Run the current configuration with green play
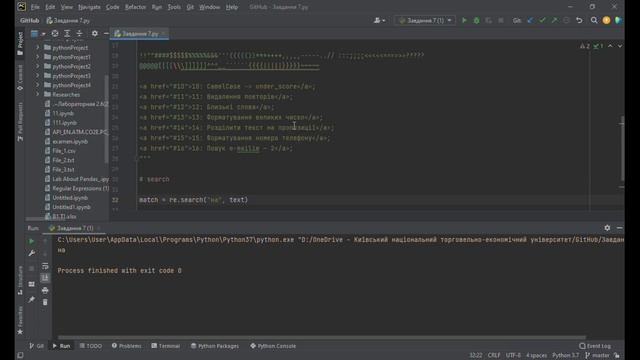The image size is (640, 360). click(x=464, y=20)
